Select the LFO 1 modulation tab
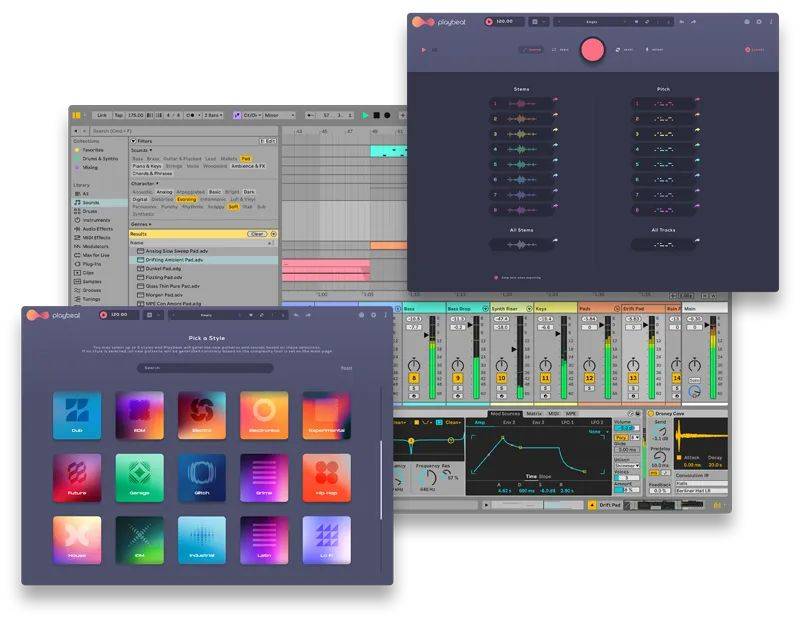800x618 pixels. click(x=567, y=423)
